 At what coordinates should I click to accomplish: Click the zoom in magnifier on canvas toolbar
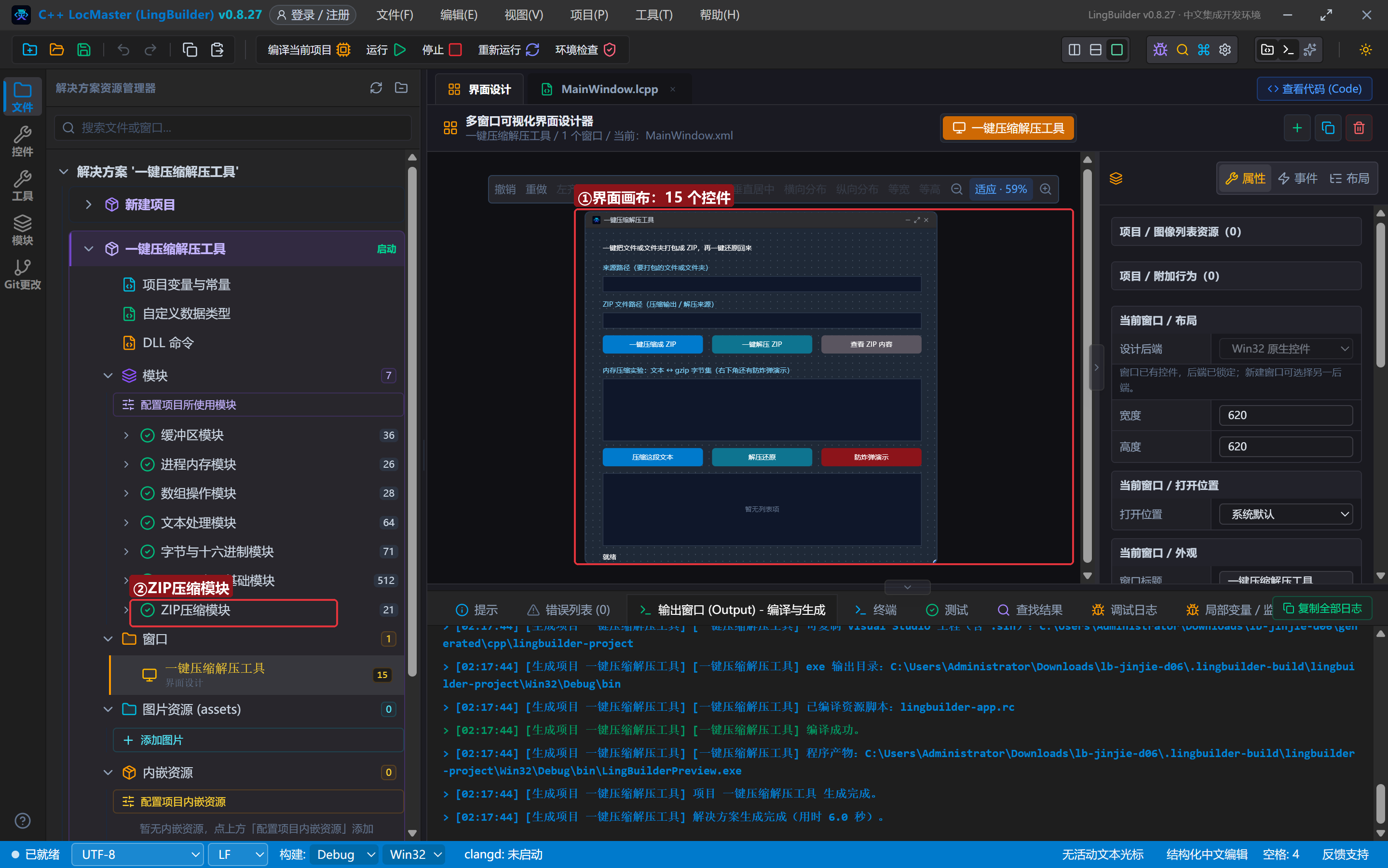click(1046, 189)
